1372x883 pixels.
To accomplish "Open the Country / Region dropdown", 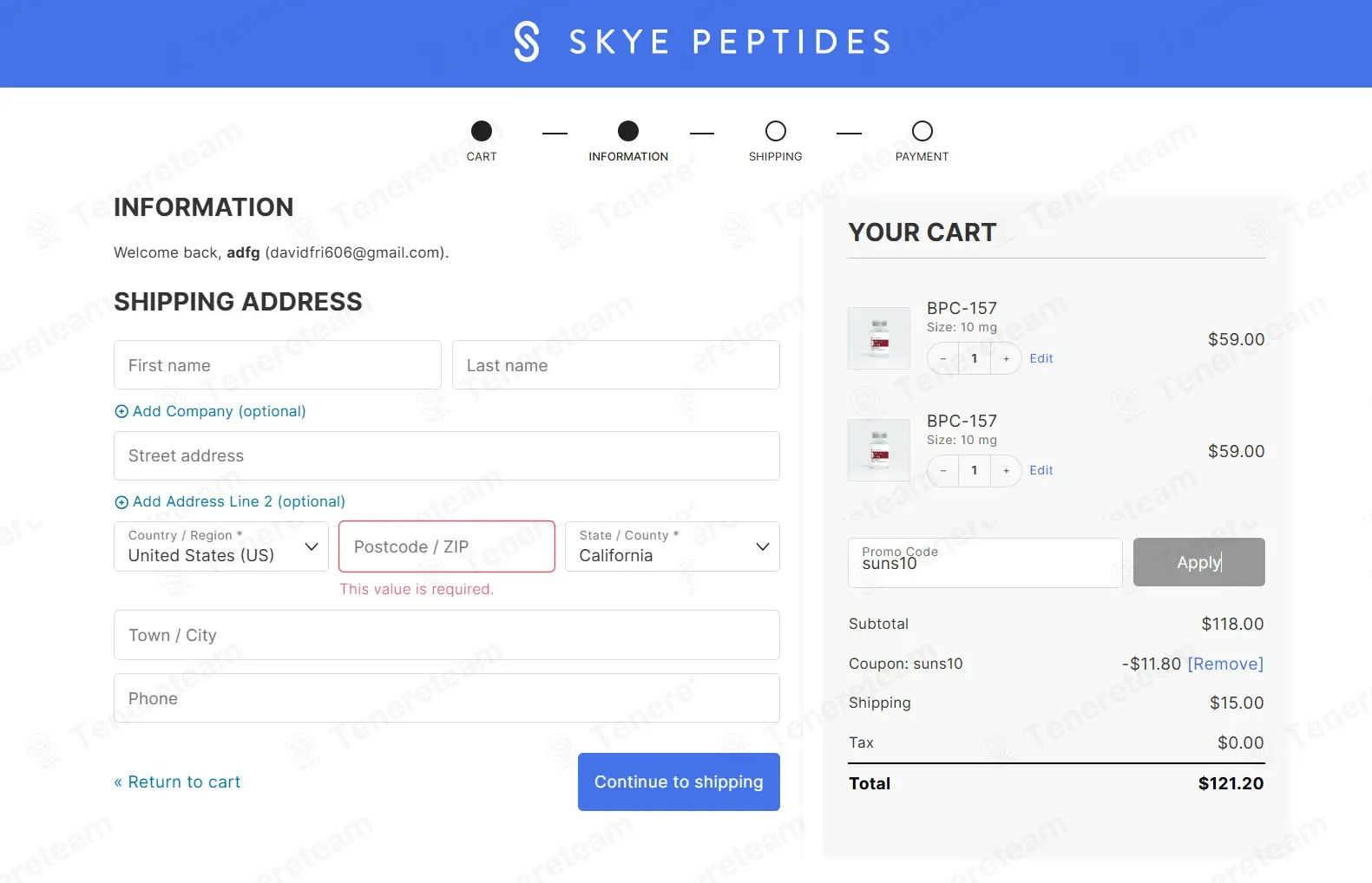I will pos(221,546).
